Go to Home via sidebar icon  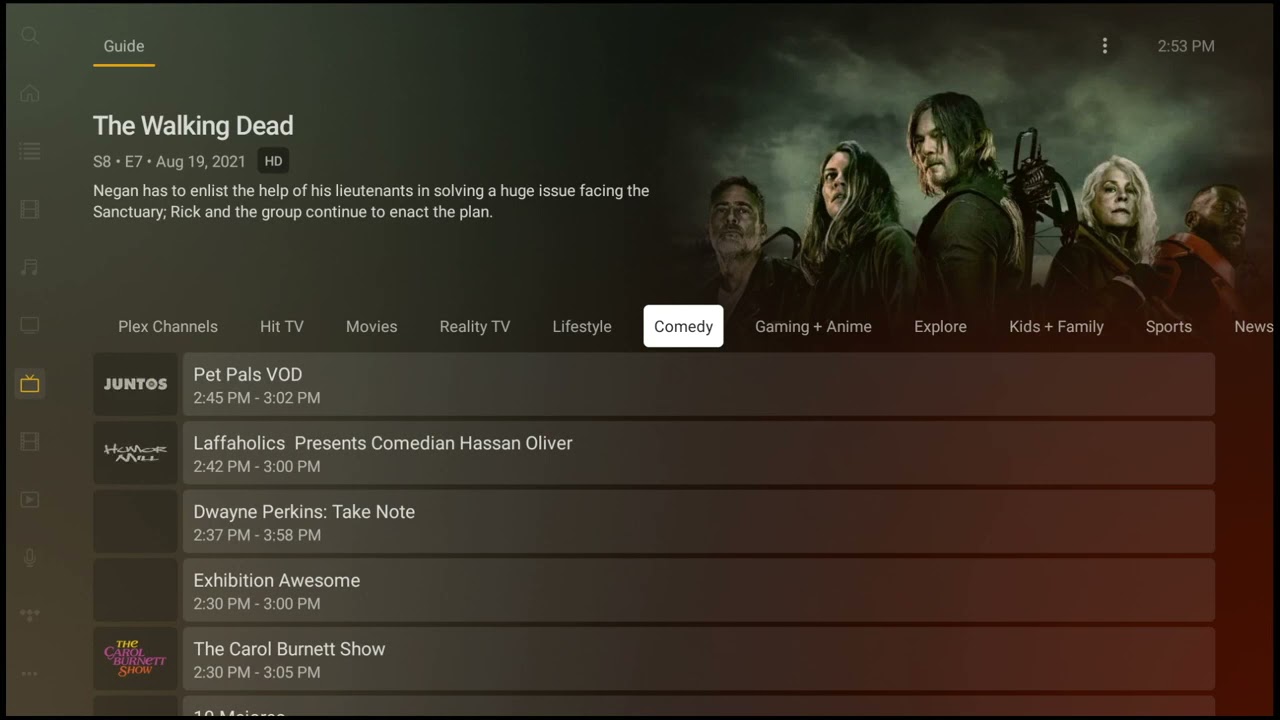click(x=30, y=93)
